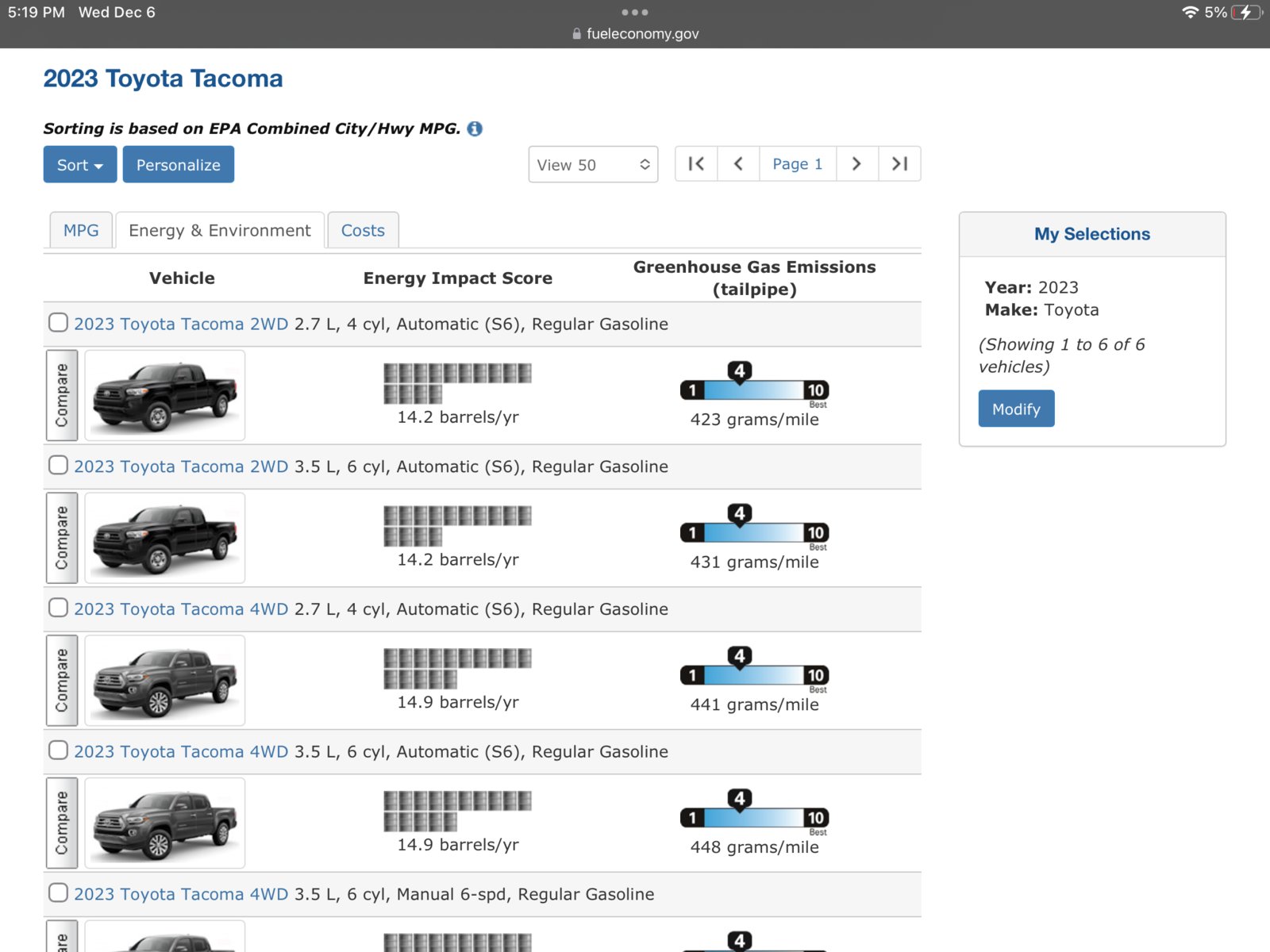Viewport: 1270px width, 952px height.
Task: Click the 14.9 barrels/yr value for 4WD 2.7 L
Action: click(x=457, y=703)
